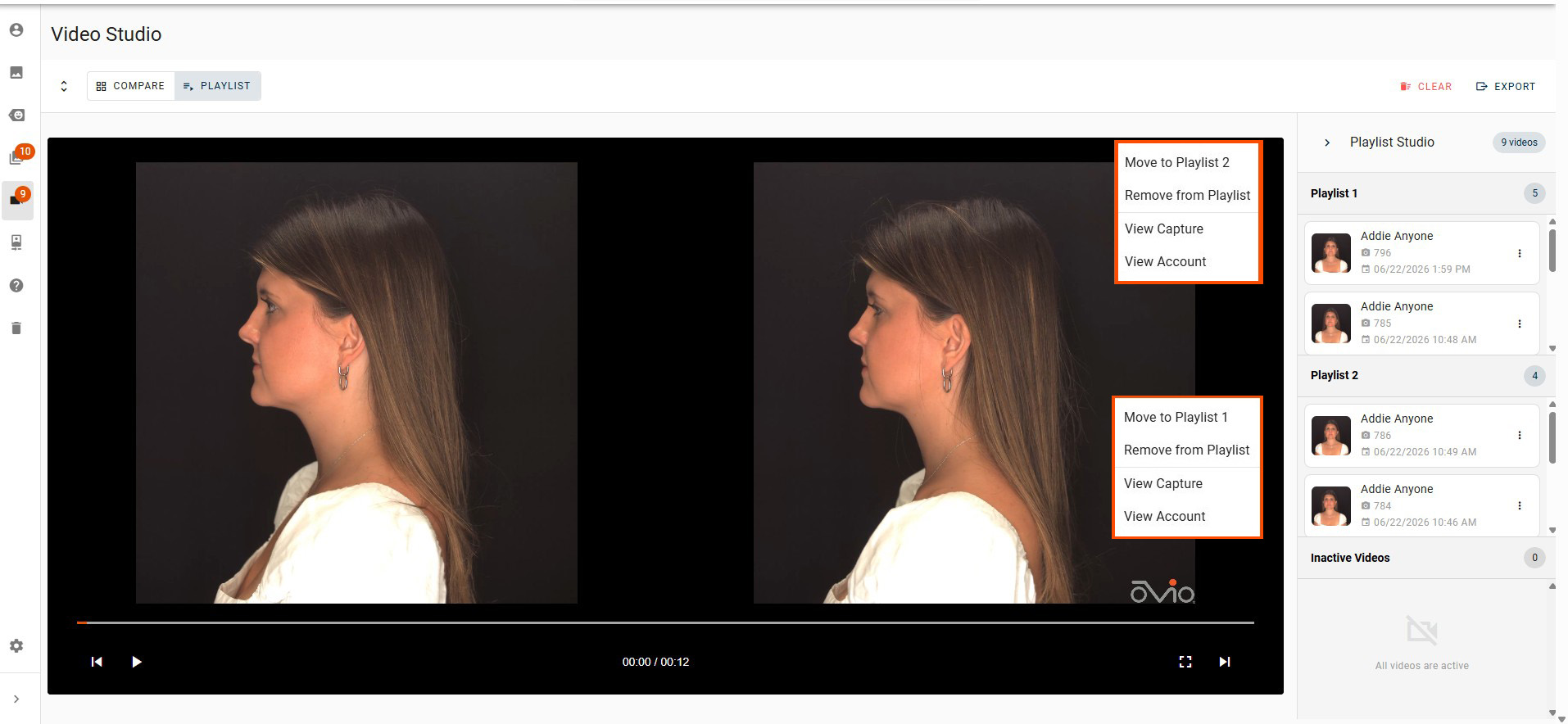The width and height of the screenshot is (1568, 724).
Task: Click the Playlist 2 list scrollbar
Action: tap(1552, 437)
